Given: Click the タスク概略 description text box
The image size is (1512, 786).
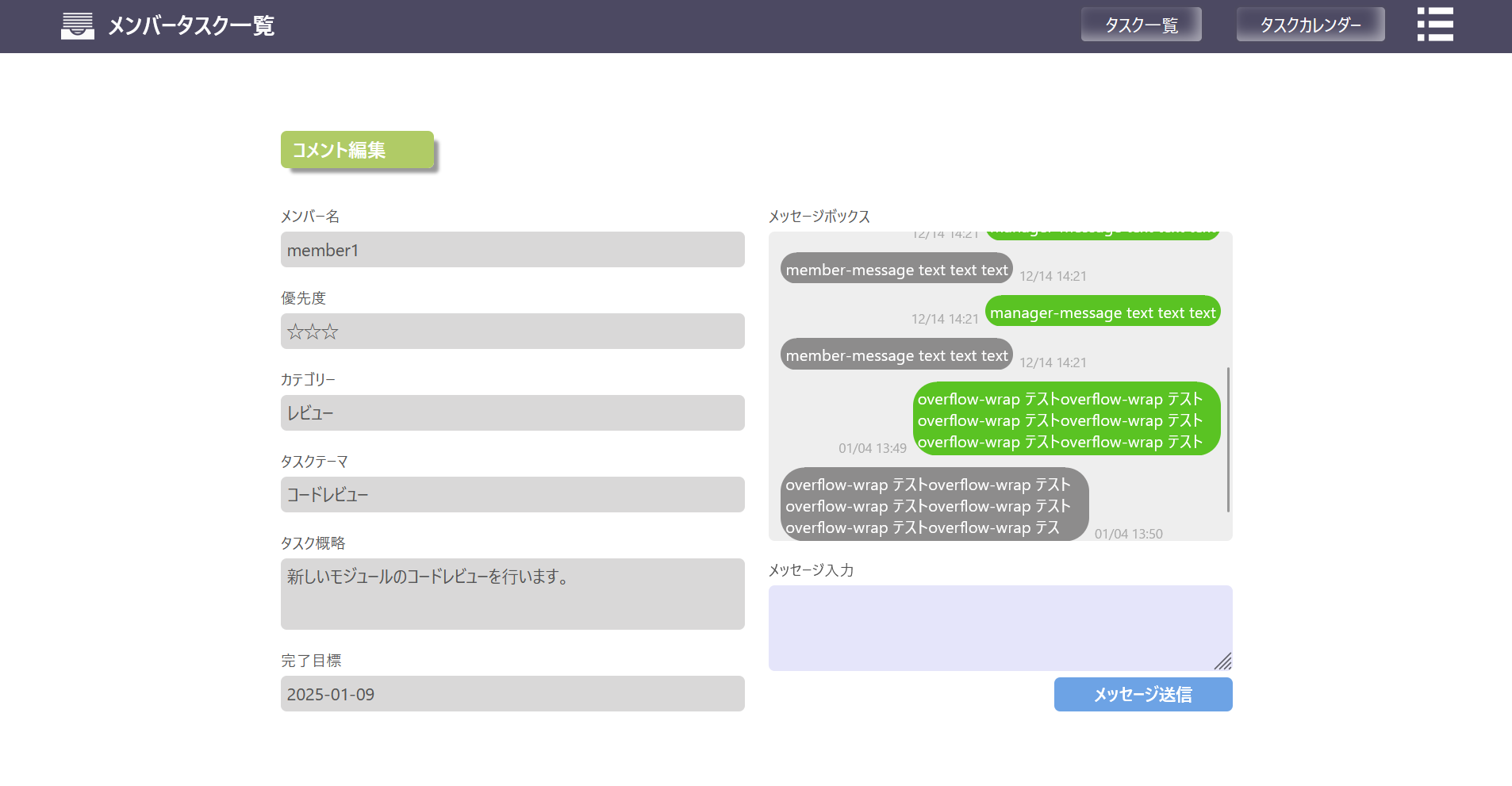Looking at the screenshot, I should click(512, 594).
